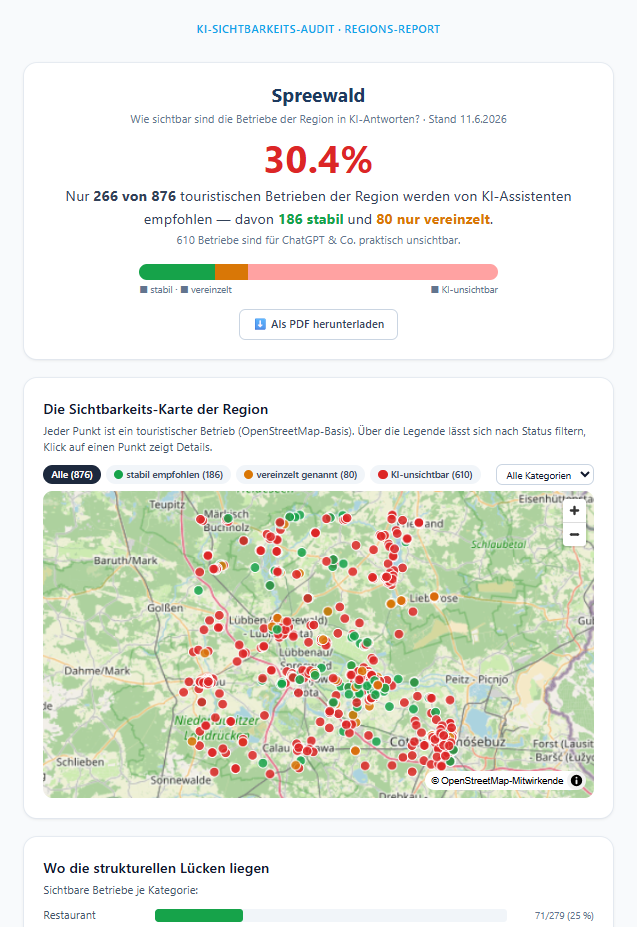This screenshot has width=637, height=927.
Task: Click the 'Wo die strukturellen Lücken liegen' heading
Action: click(156, 868)
